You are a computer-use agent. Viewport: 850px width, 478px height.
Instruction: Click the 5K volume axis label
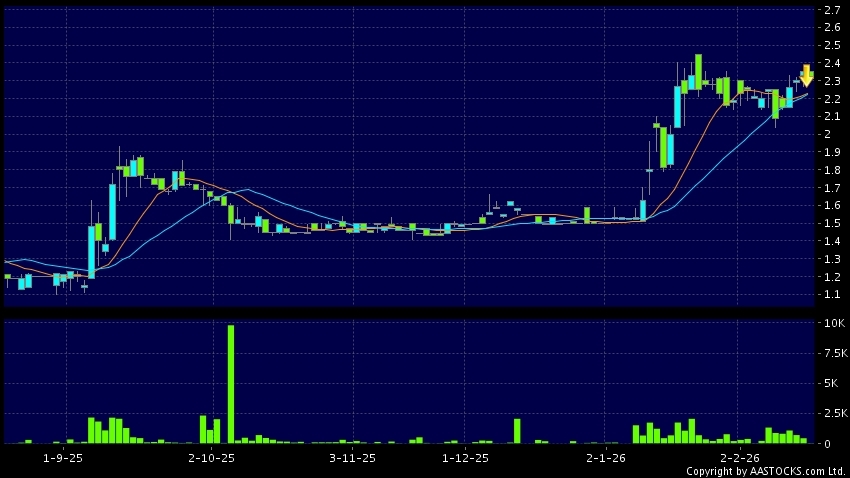[830, 384]
